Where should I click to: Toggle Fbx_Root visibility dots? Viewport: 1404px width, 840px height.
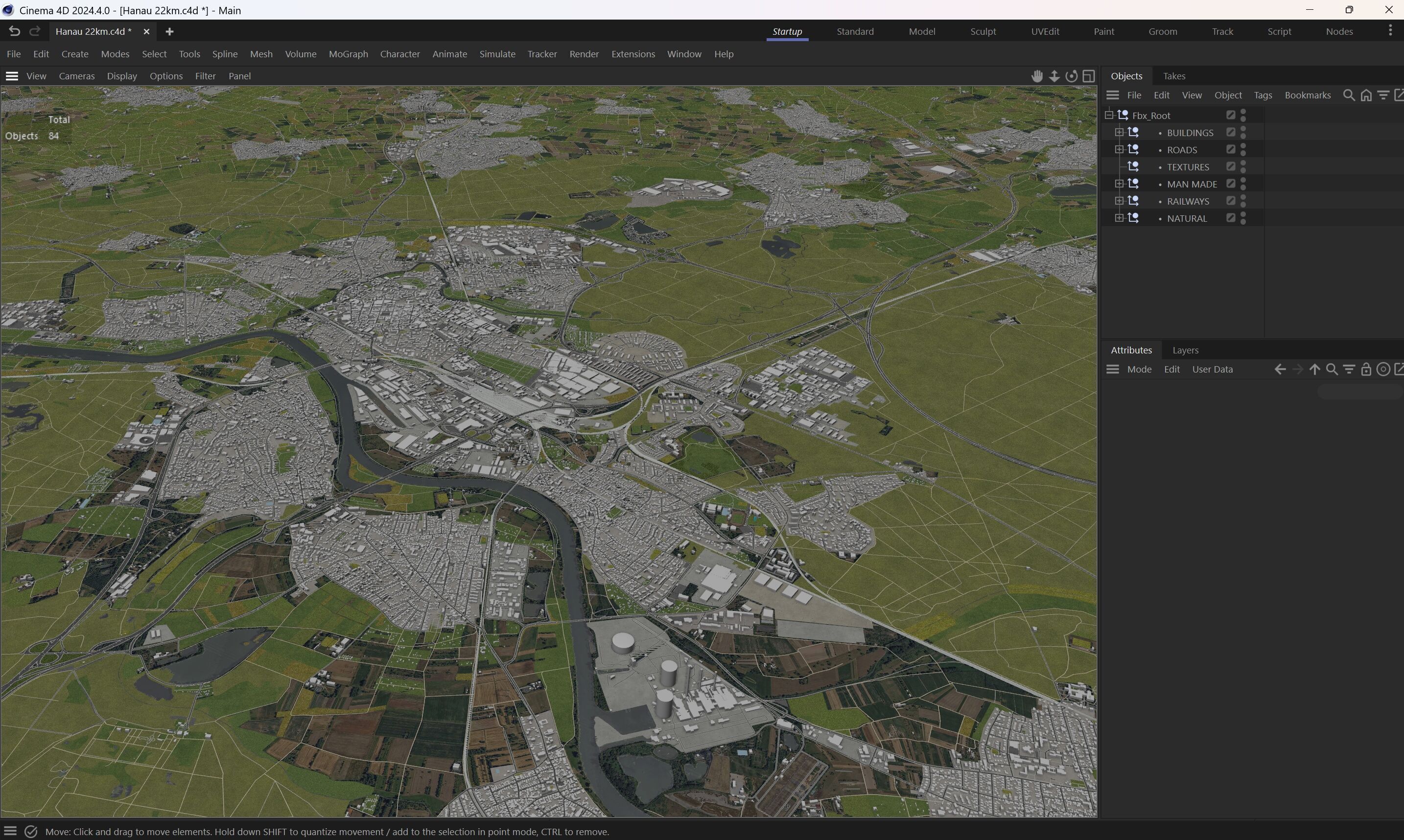tap(1243, 115)
